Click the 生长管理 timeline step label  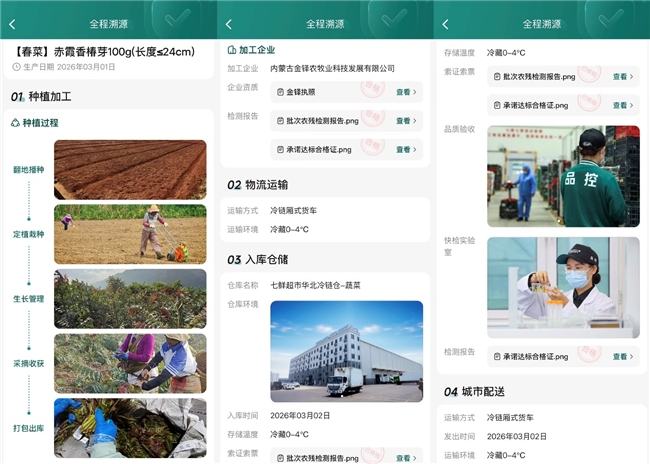coord(28,298)
